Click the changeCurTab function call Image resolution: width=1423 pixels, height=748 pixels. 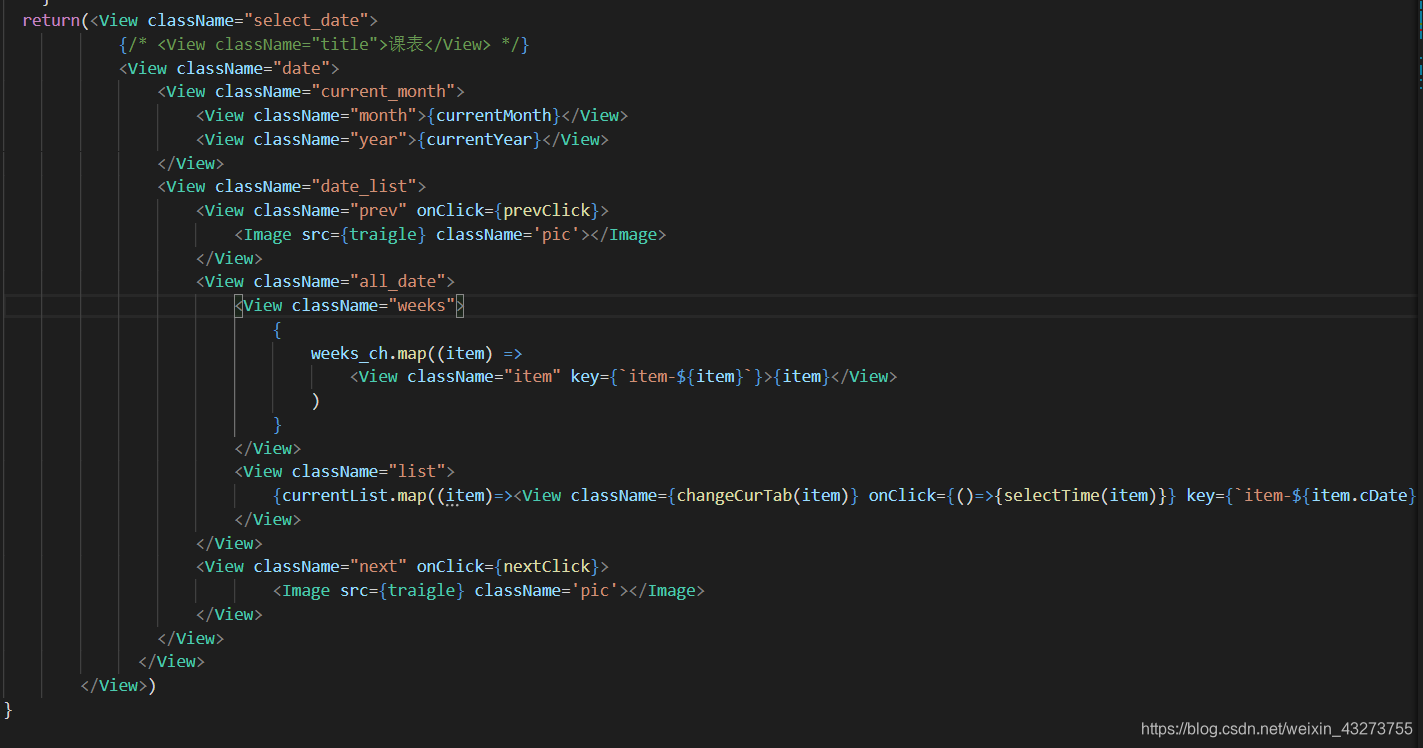764,495
